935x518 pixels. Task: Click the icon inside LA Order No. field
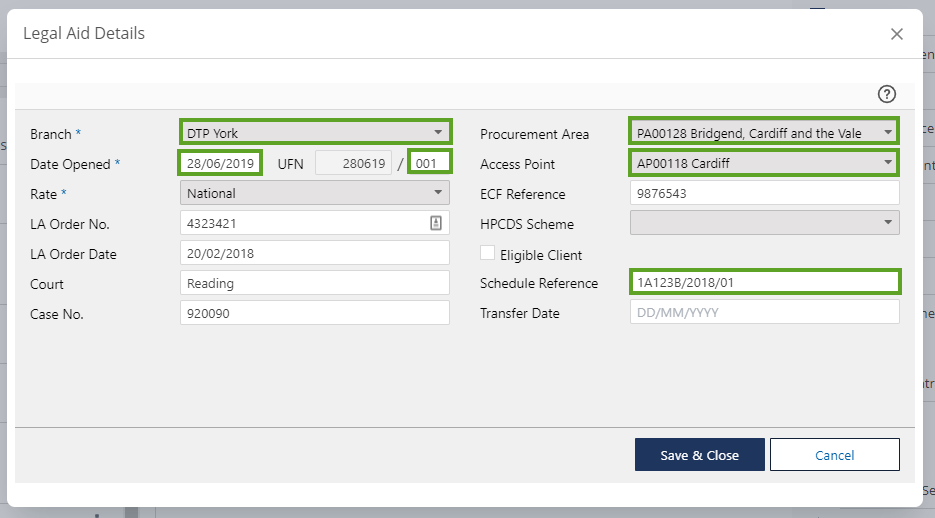[x=436, y=224]
